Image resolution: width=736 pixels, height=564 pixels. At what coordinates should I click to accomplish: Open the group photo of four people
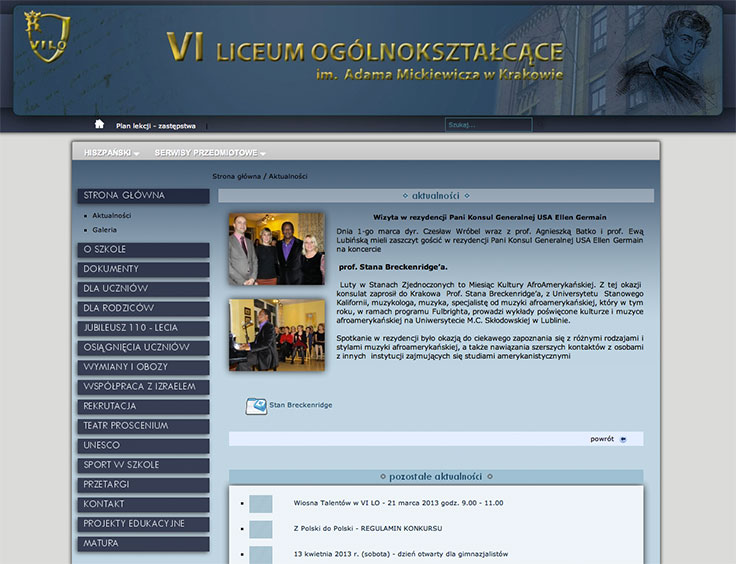point(276,248)
